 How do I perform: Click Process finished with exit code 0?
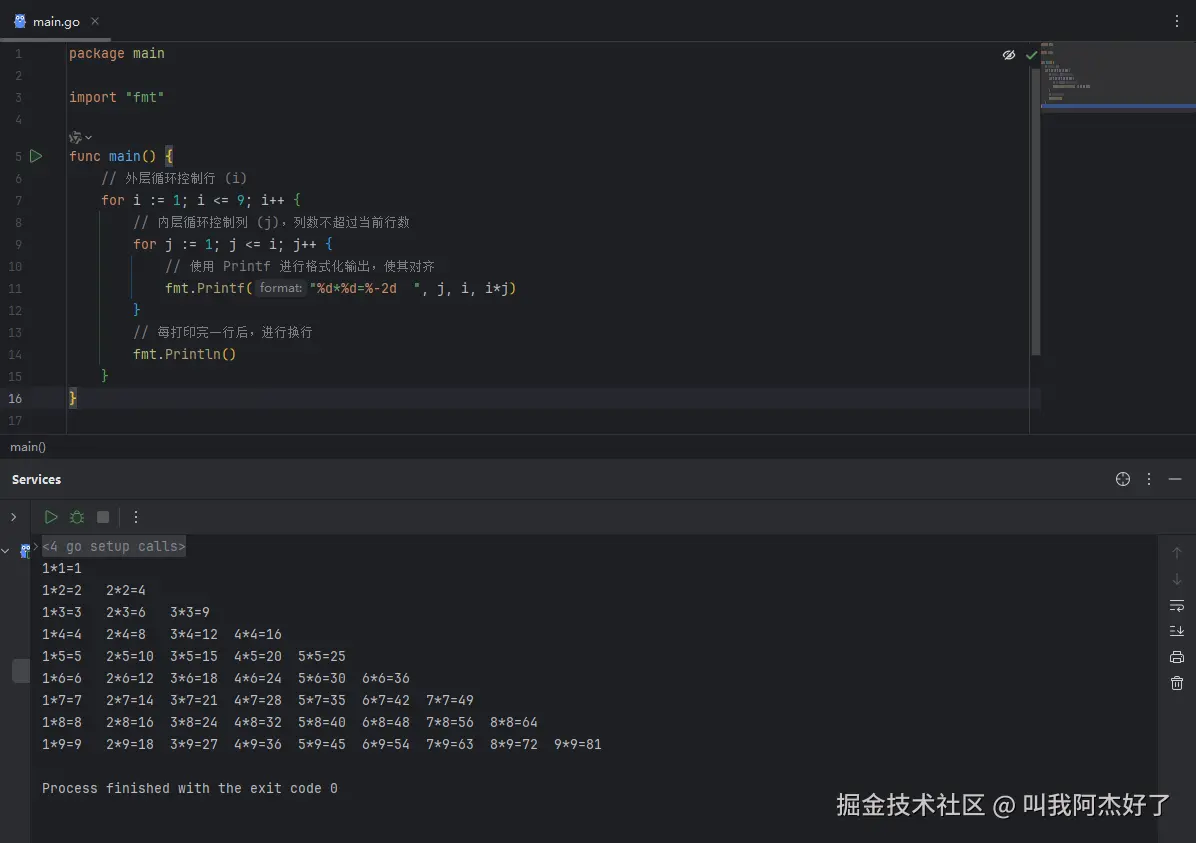189,788
